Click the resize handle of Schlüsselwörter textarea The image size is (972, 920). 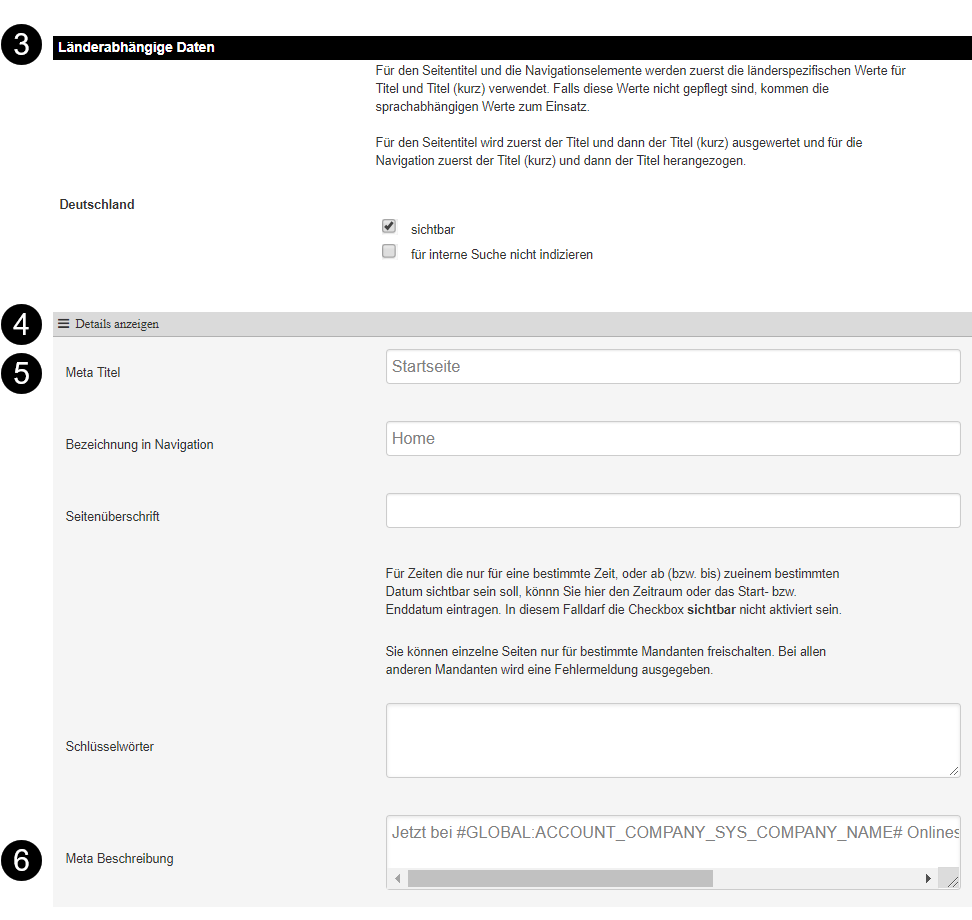pos(953,770)
